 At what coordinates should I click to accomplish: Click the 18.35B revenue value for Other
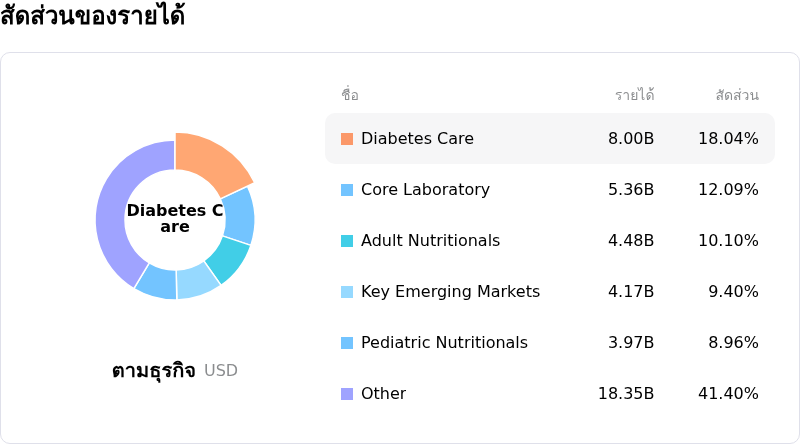(626, 393)
